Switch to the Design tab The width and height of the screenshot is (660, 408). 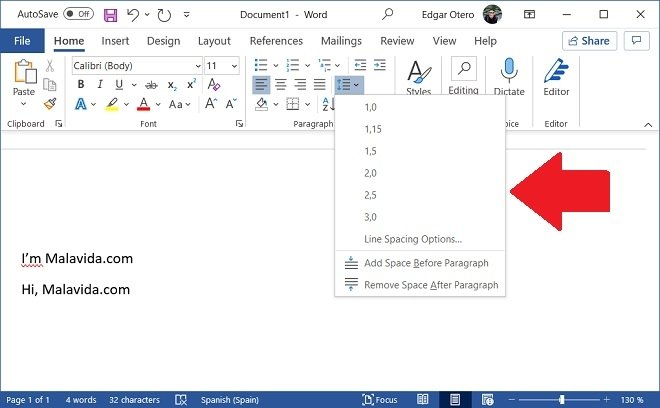tap(163, 41)
